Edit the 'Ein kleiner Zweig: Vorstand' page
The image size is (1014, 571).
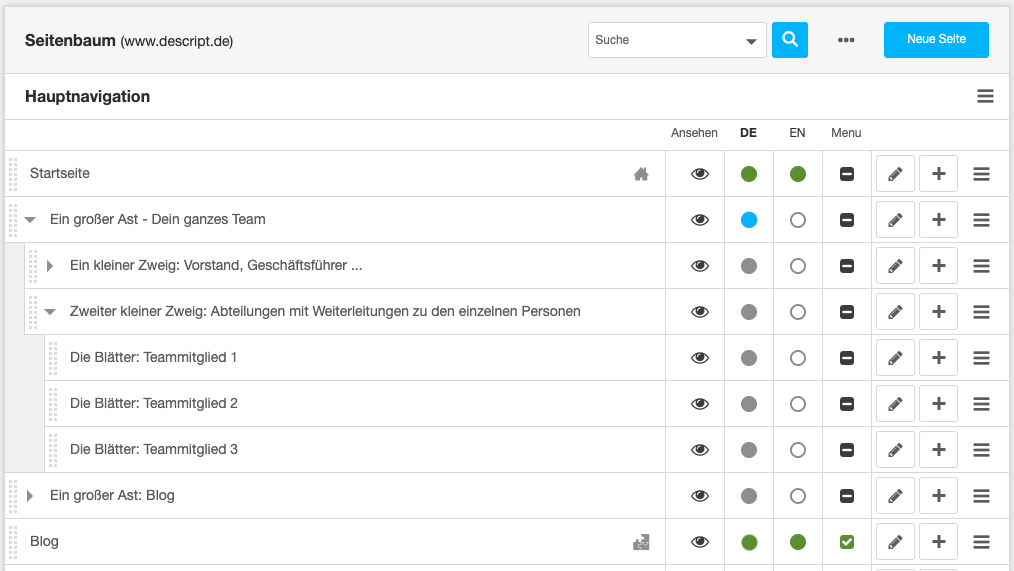tap(895, 266)
